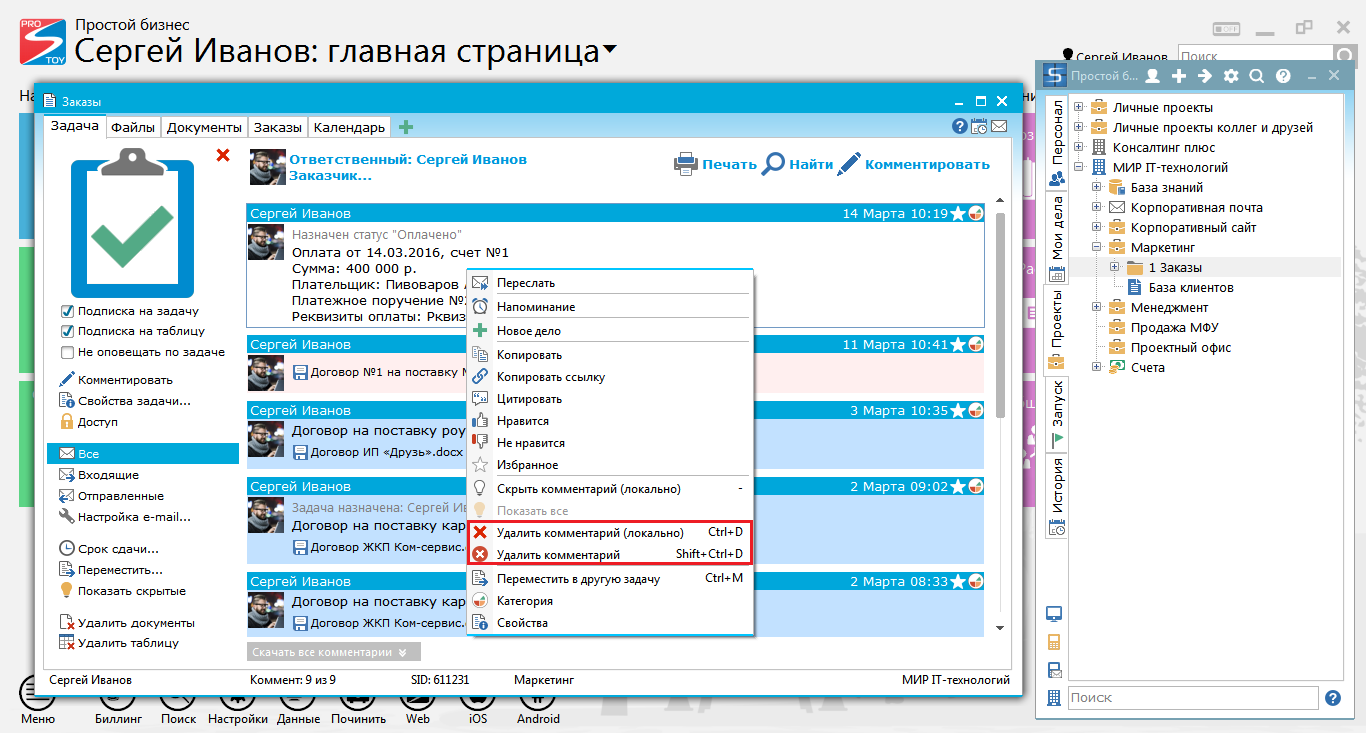Choose Переместить в другую задачу menu item

coord(609,579)
